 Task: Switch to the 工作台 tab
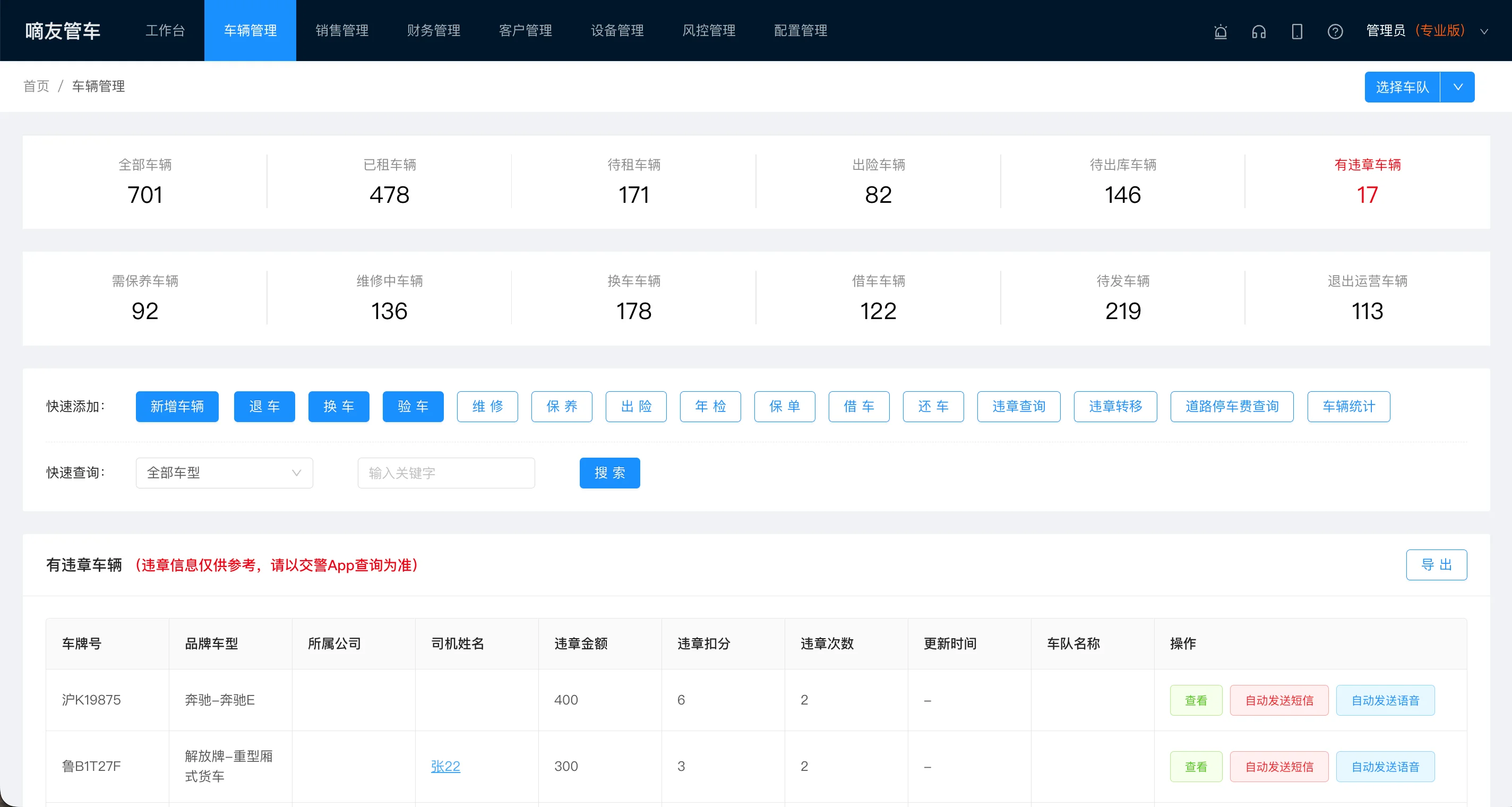click(x=165, y=30)
